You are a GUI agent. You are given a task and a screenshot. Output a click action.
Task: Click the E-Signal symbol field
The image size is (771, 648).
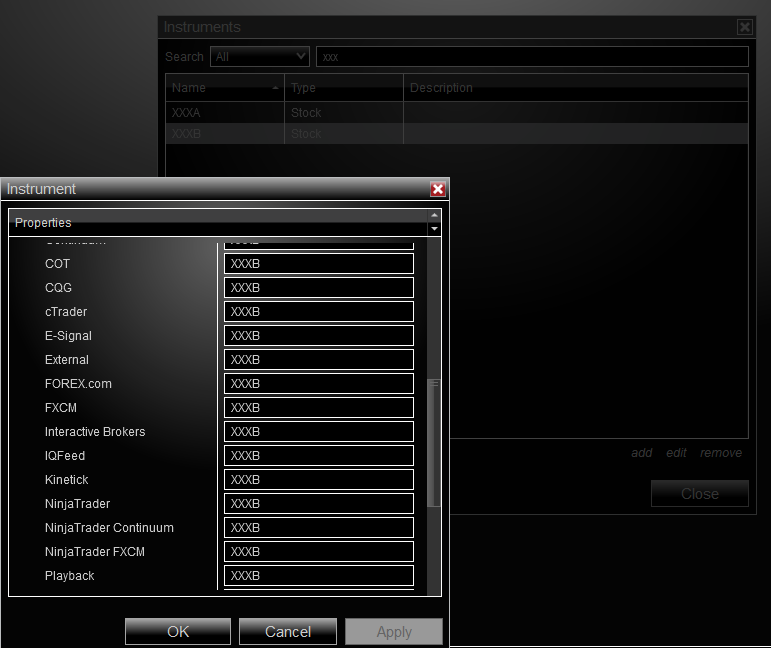[x=319, y=336]
